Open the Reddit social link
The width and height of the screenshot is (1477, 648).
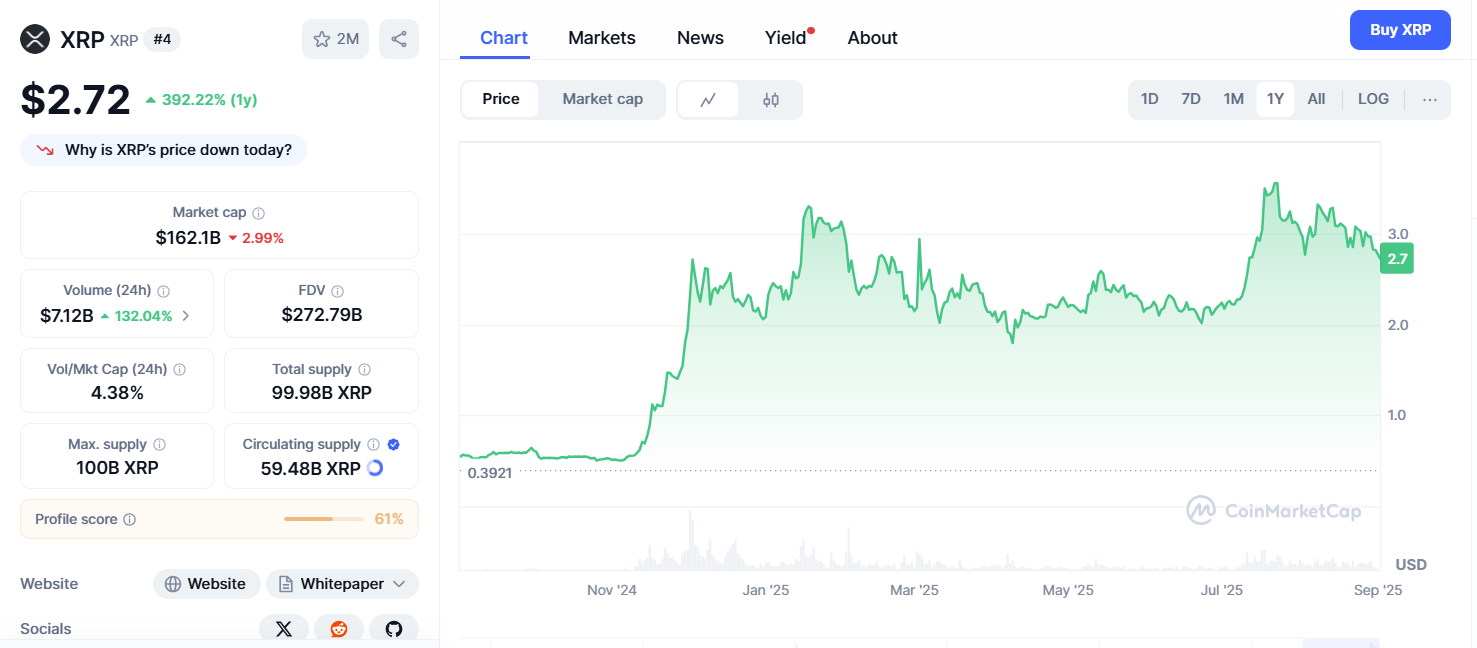click(x=339, y=629)
